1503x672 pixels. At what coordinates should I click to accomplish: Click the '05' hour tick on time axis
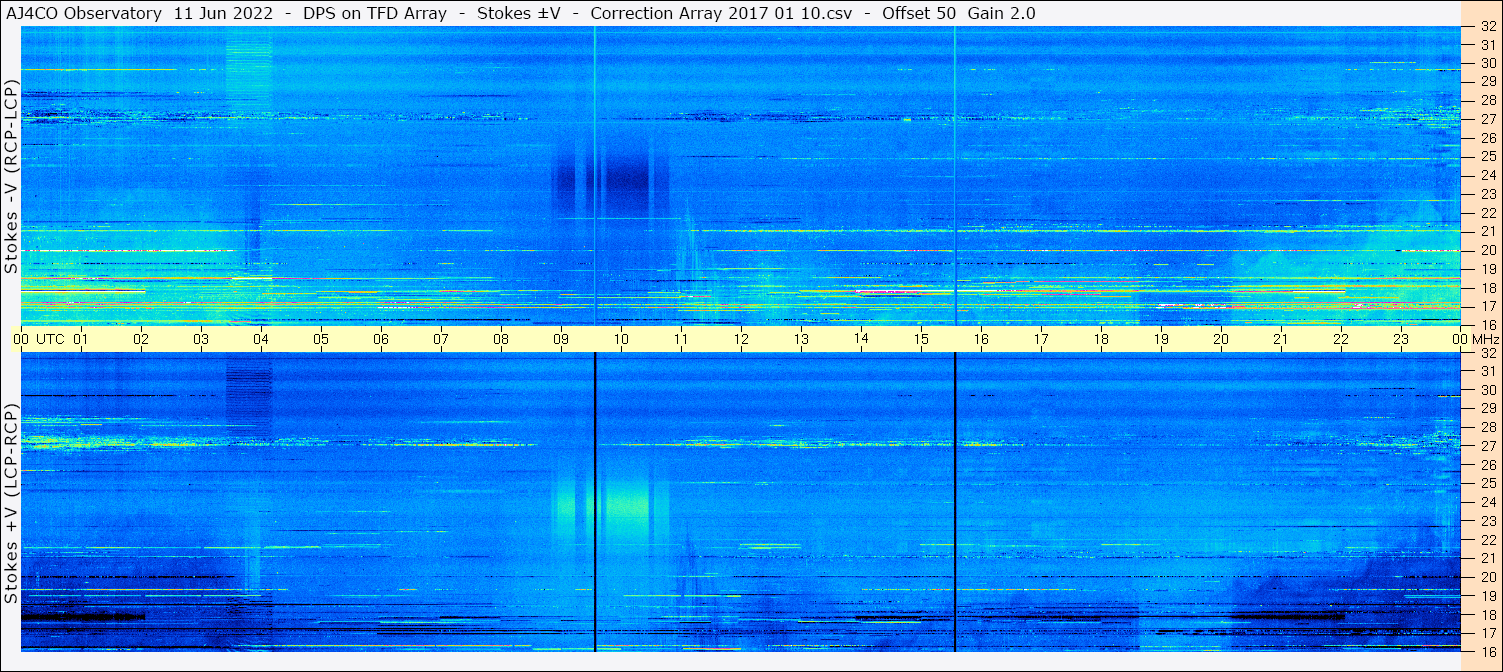point(321,339)
